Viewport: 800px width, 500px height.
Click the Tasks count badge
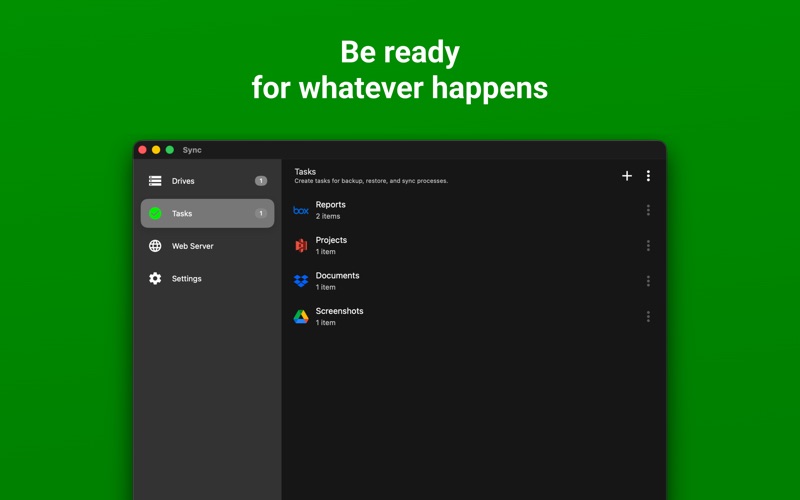tap(261, 213)
